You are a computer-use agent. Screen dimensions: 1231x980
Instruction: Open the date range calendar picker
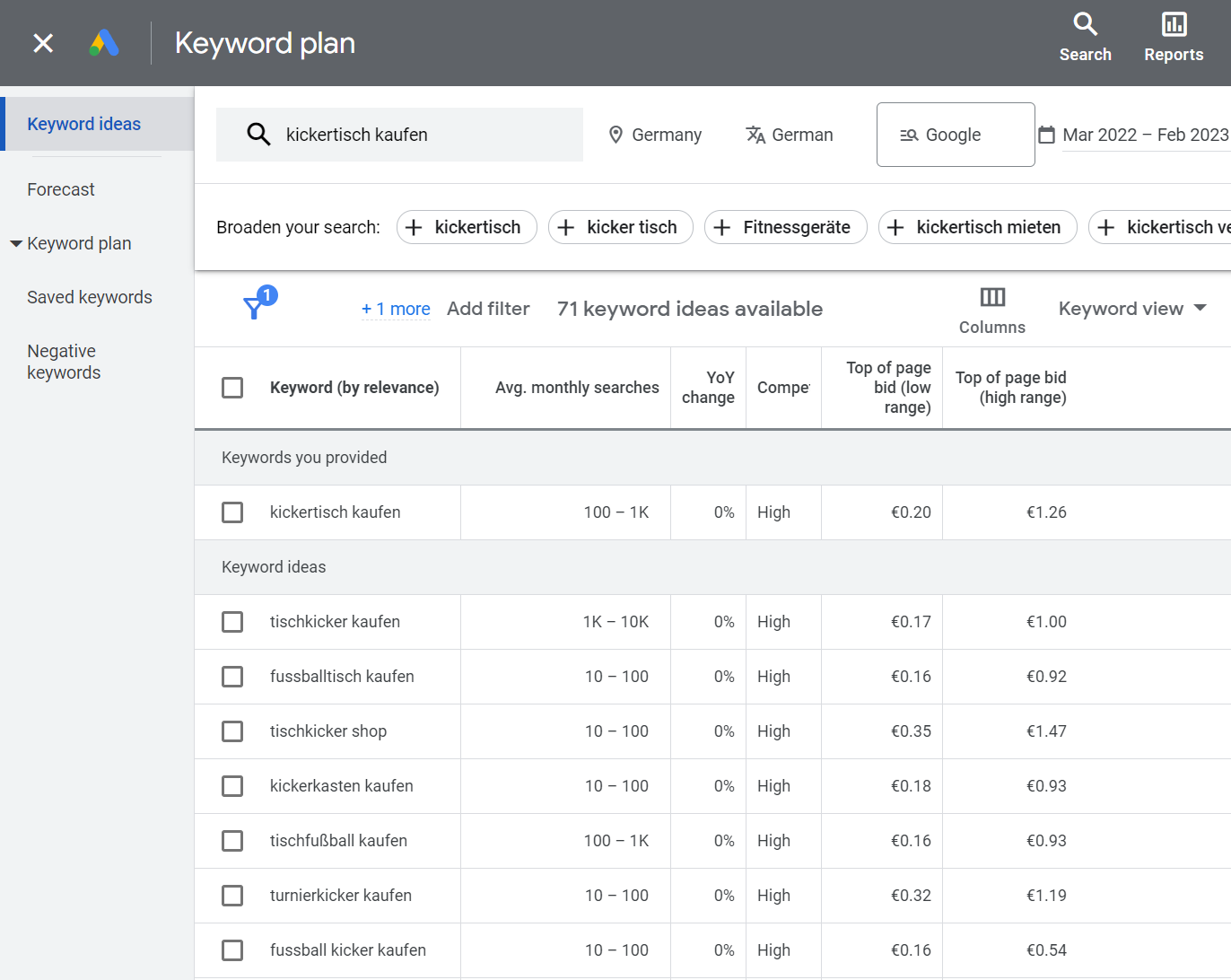click(1046, 135)
